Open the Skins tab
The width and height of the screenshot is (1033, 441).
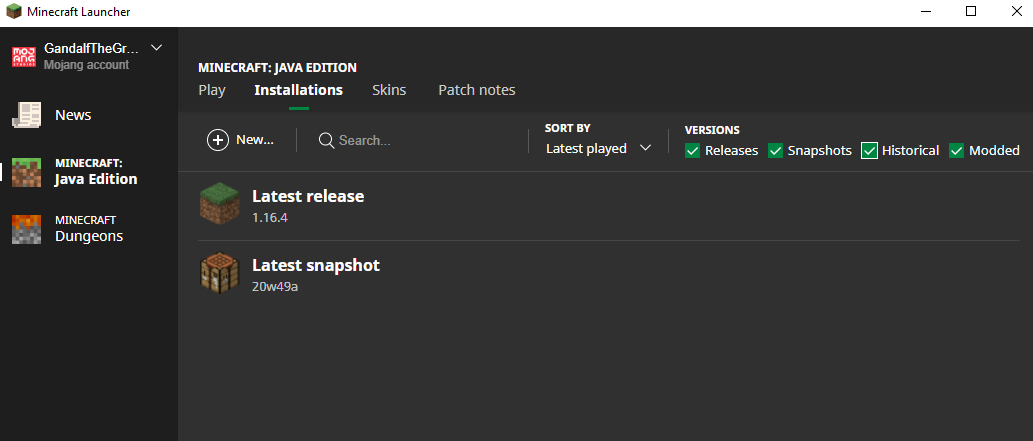(389, 90)
